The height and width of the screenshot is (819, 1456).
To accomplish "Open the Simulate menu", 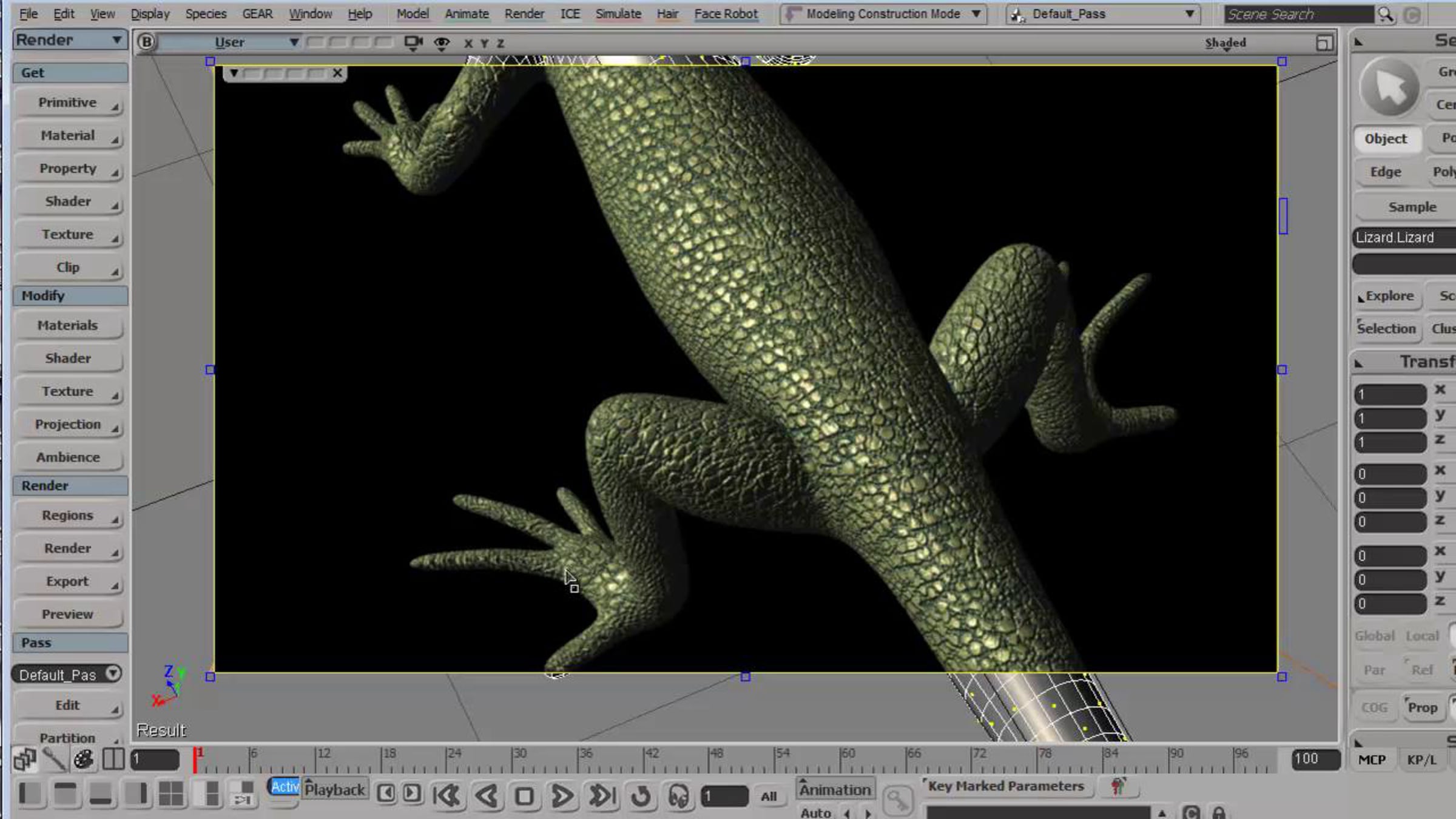I will [x=618, y=13].
